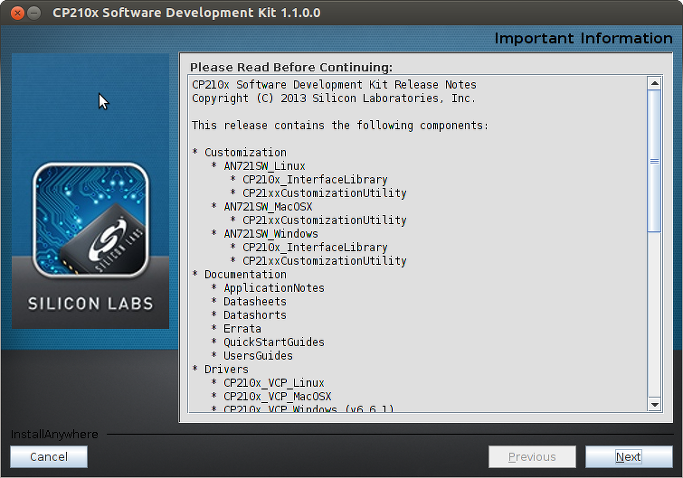Select the 'AN721SW_Windows' line

(x=271, y=234)
